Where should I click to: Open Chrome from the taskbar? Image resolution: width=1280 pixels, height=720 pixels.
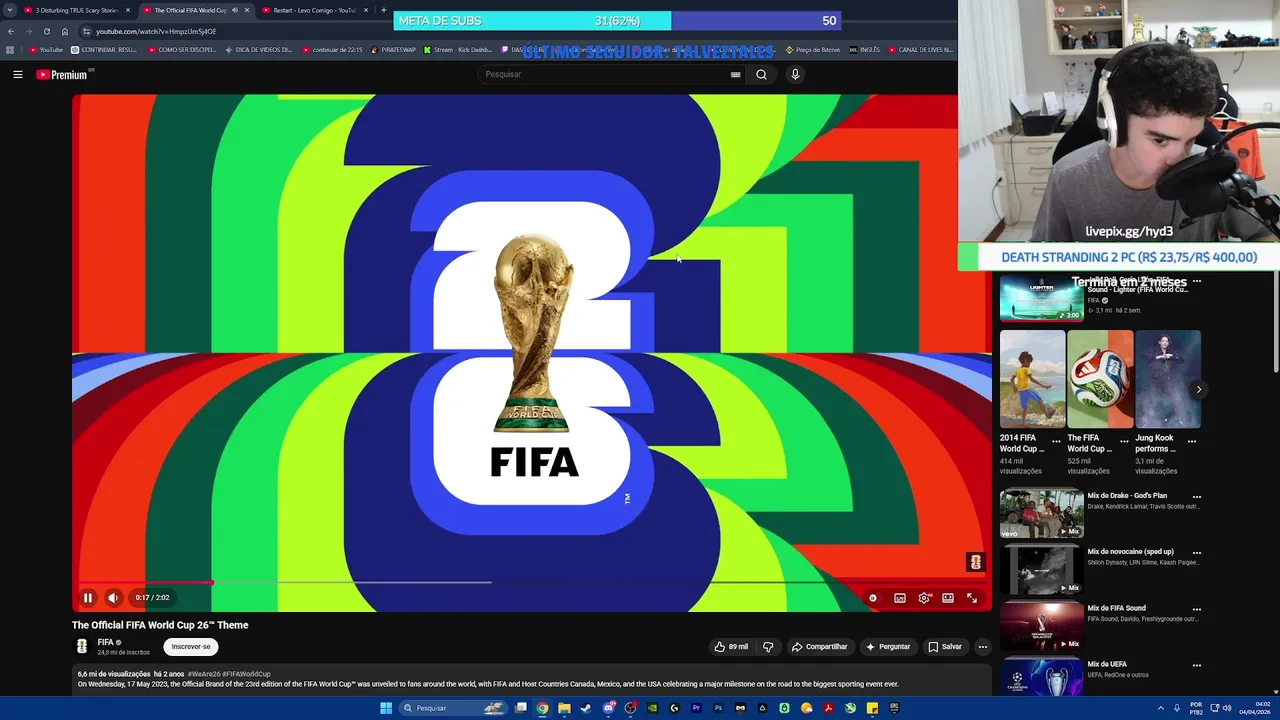(542, 708)
